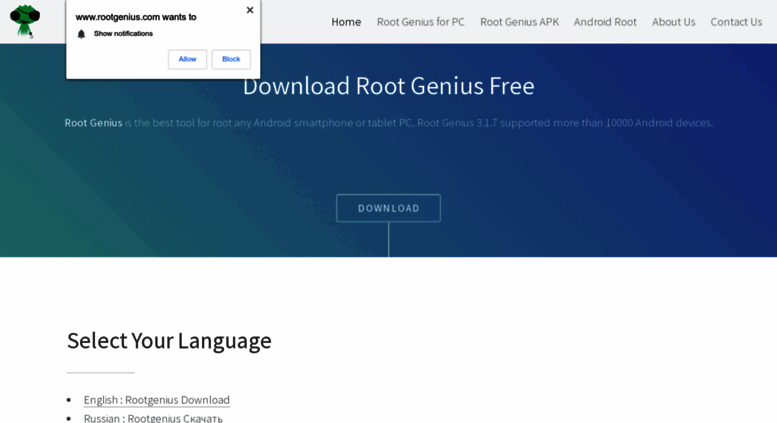The width and height of the screenshot is (777, 423).
Task: Visit the Contact Us page
Action: point(736,22)
